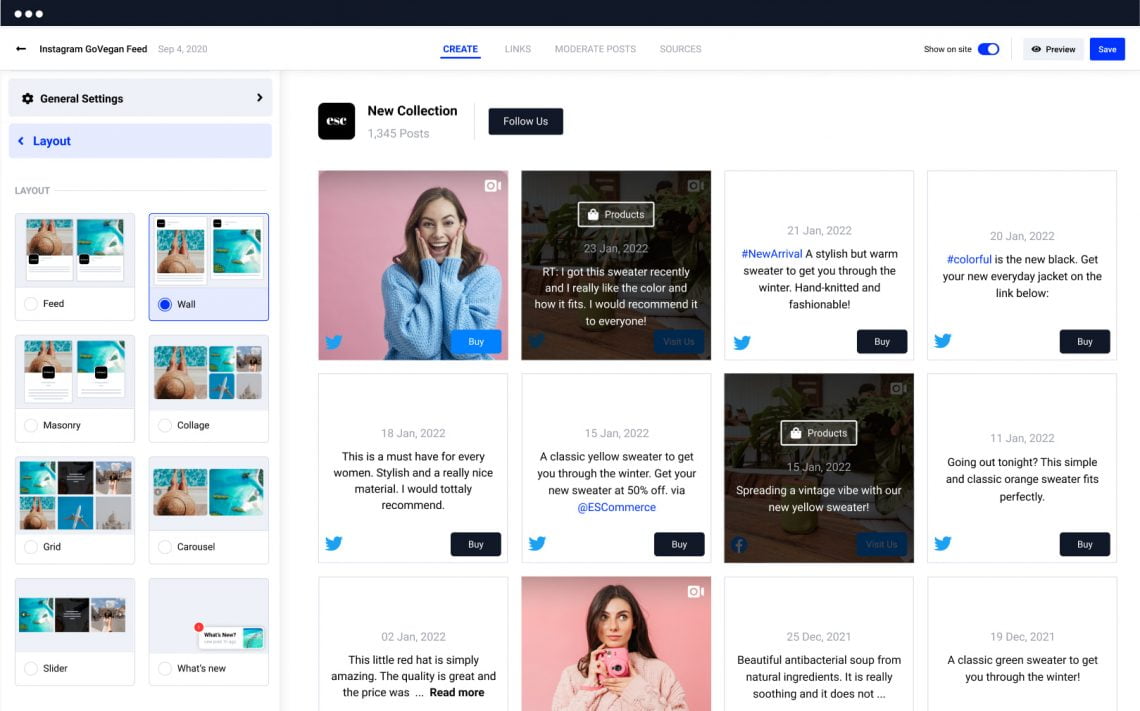Switch to the Moderate Posts tab
Image resolution: width=1140 pixels, height=711 pixels.
pyautogui.click(x=595, y=49)
